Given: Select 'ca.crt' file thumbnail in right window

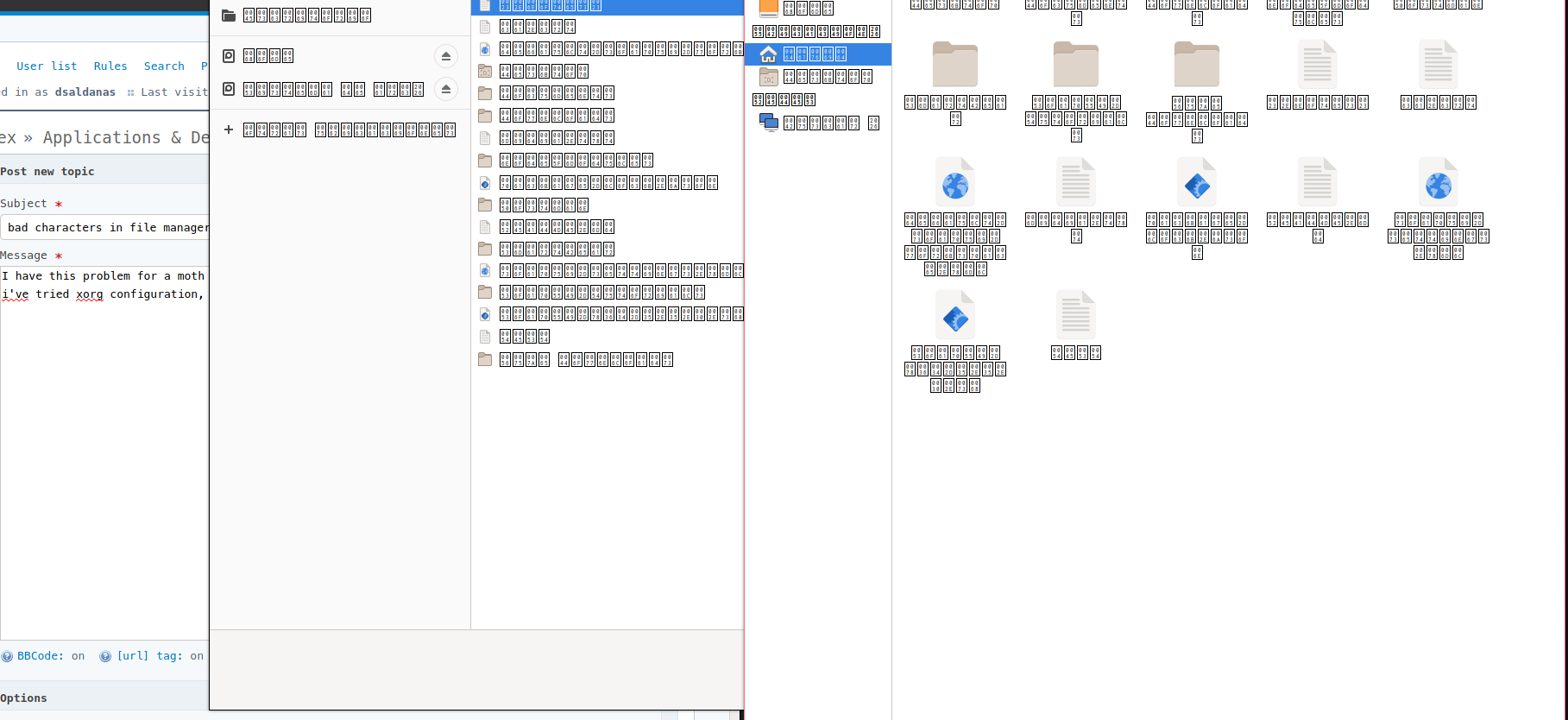Looking at the screenshot, I should 1439,65.
